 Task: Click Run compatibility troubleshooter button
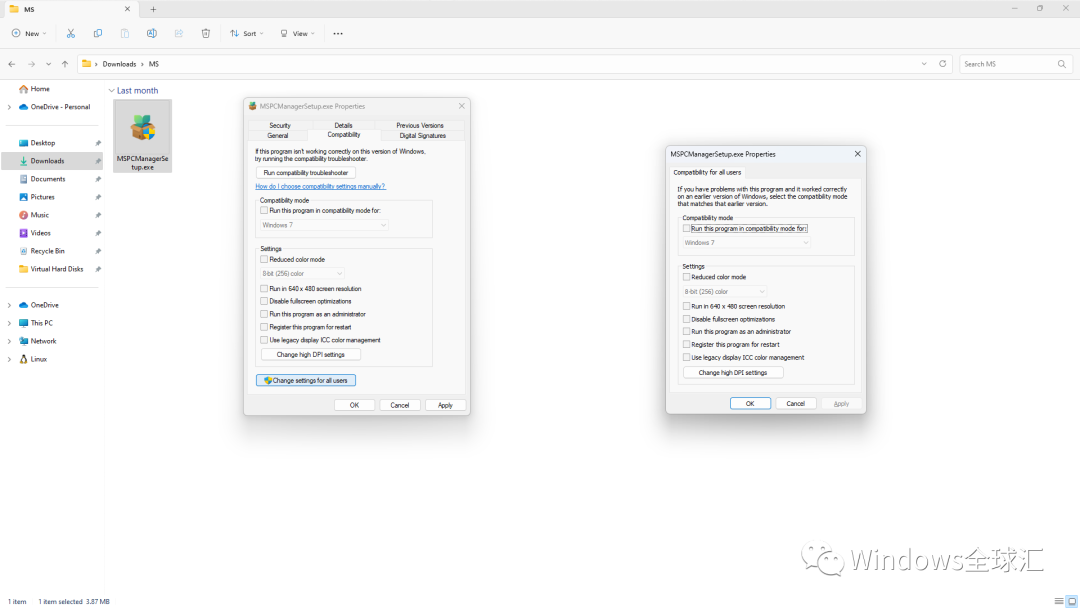(306, 173)
